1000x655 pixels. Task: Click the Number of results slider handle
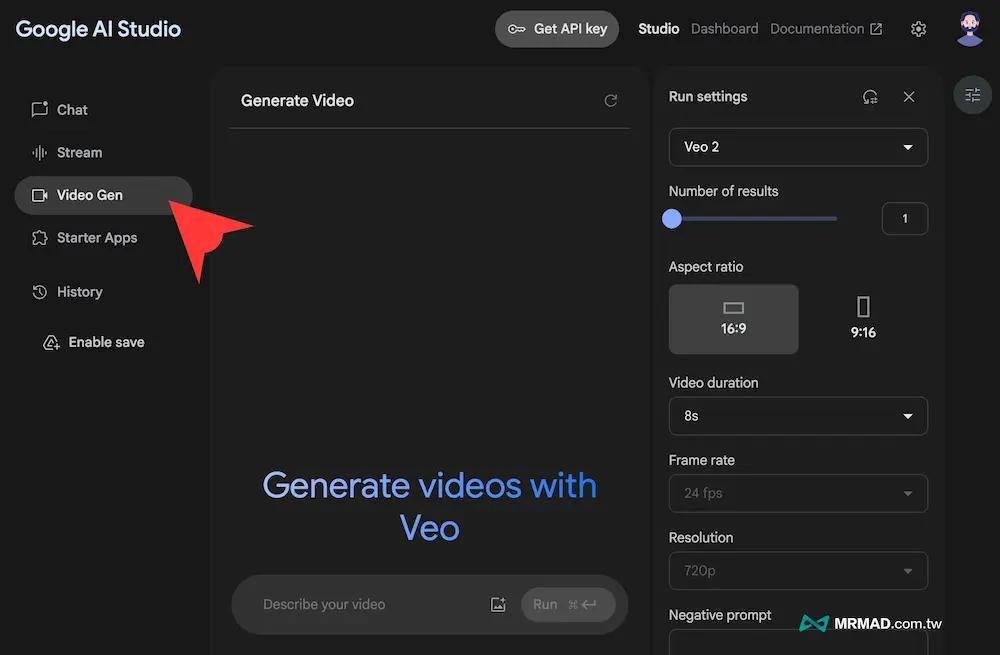[x=672, y=218]
